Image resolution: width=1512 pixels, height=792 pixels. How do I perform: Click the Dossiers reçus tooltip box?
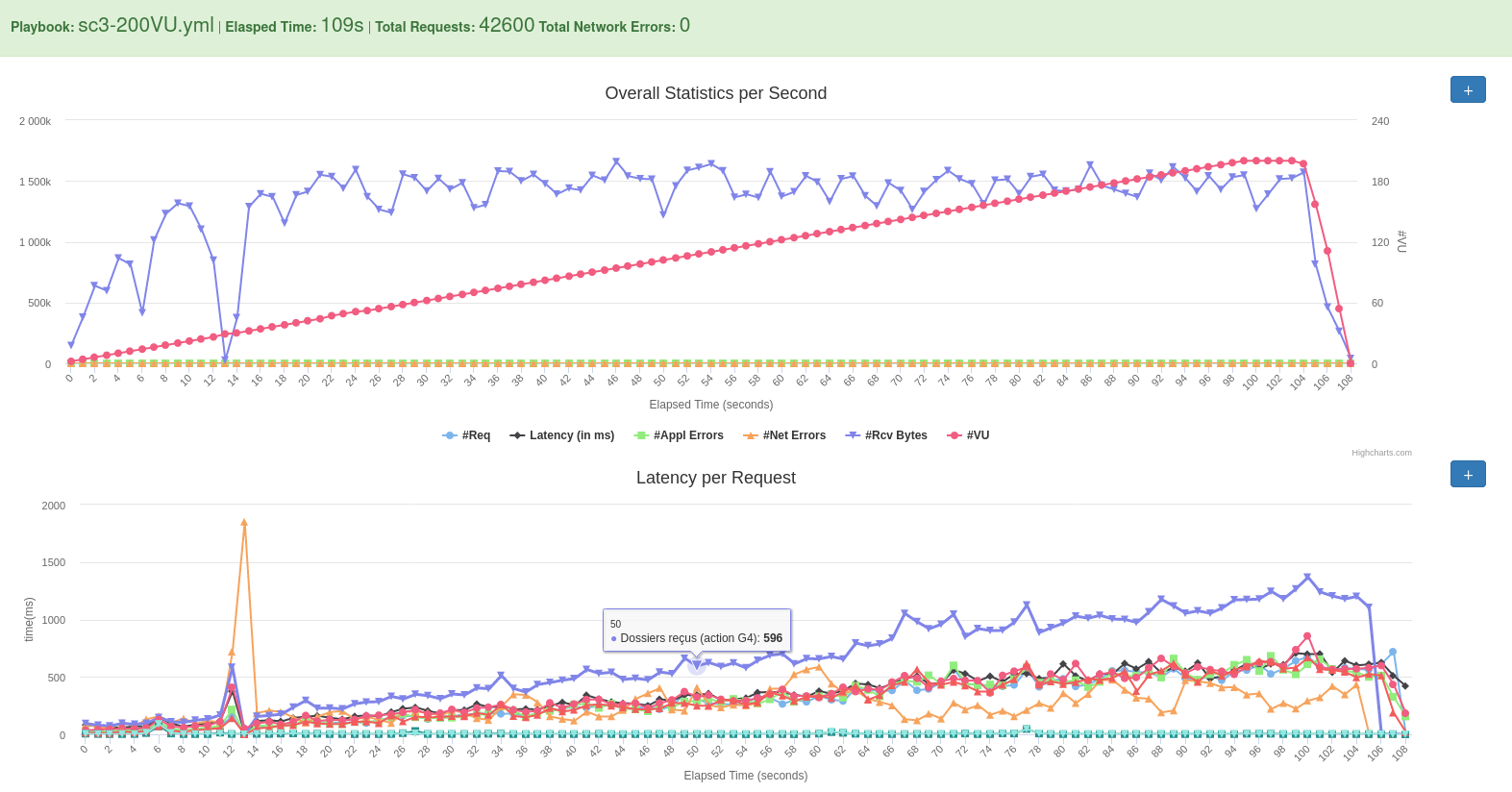click(697, 631)
